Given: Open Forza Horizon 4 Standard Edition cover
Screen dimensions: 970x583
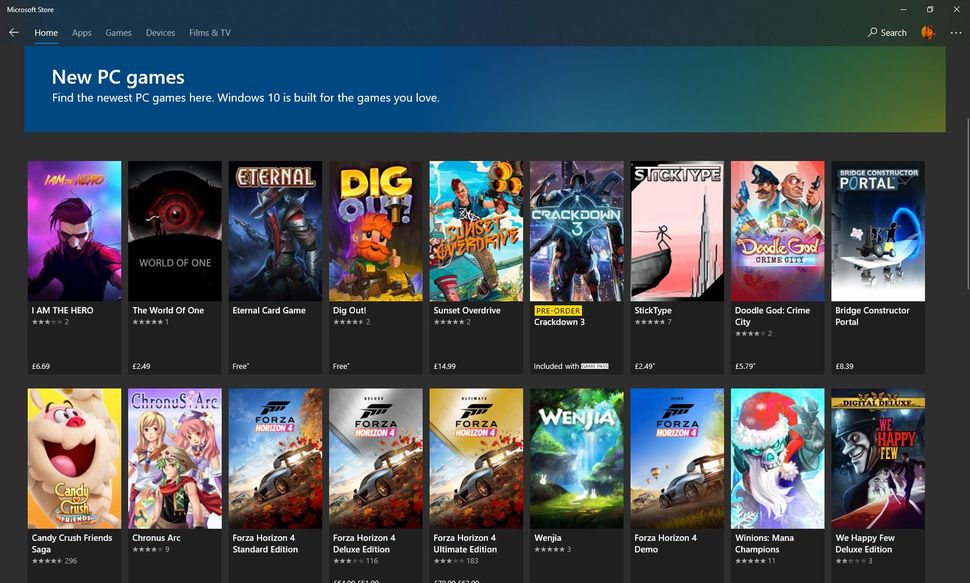Looking at the screenshot, I should pyautogui.click(x=275, y=459).
